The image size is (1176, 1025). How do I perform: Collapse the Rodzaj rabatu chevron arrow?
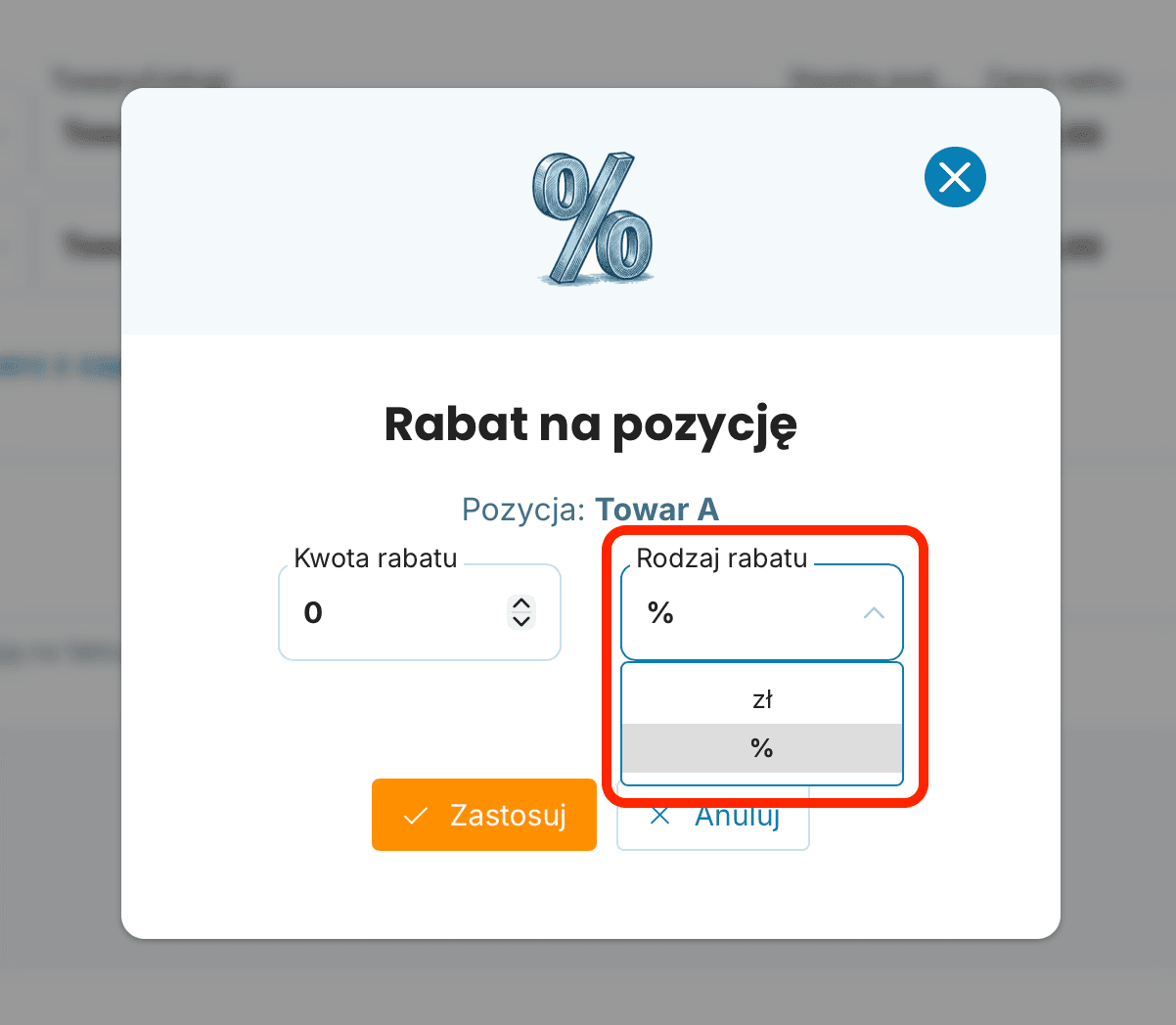[874, 613]
